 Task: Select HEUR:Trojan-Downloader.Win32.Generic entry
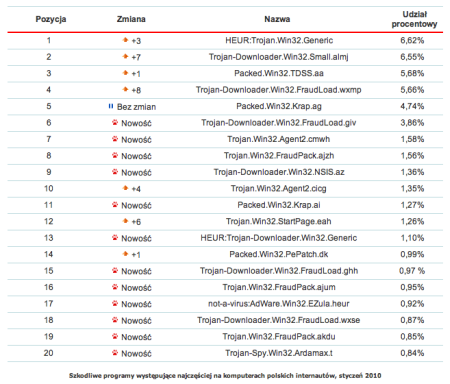(x=279, y=238)
